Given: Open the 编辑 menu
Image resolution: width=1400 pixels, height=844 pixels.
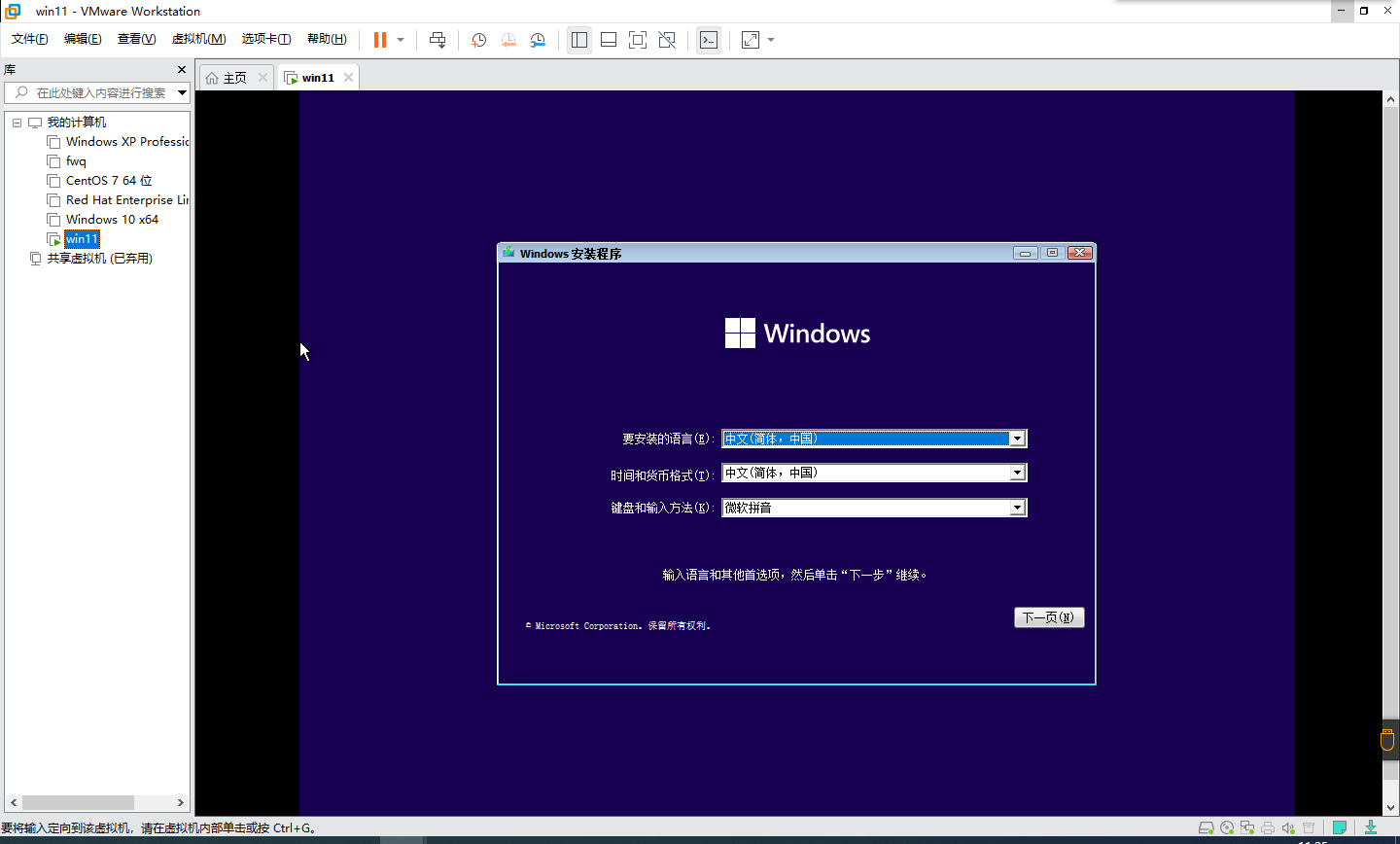Looking at the screenshot, I should [x=83, y=39].
